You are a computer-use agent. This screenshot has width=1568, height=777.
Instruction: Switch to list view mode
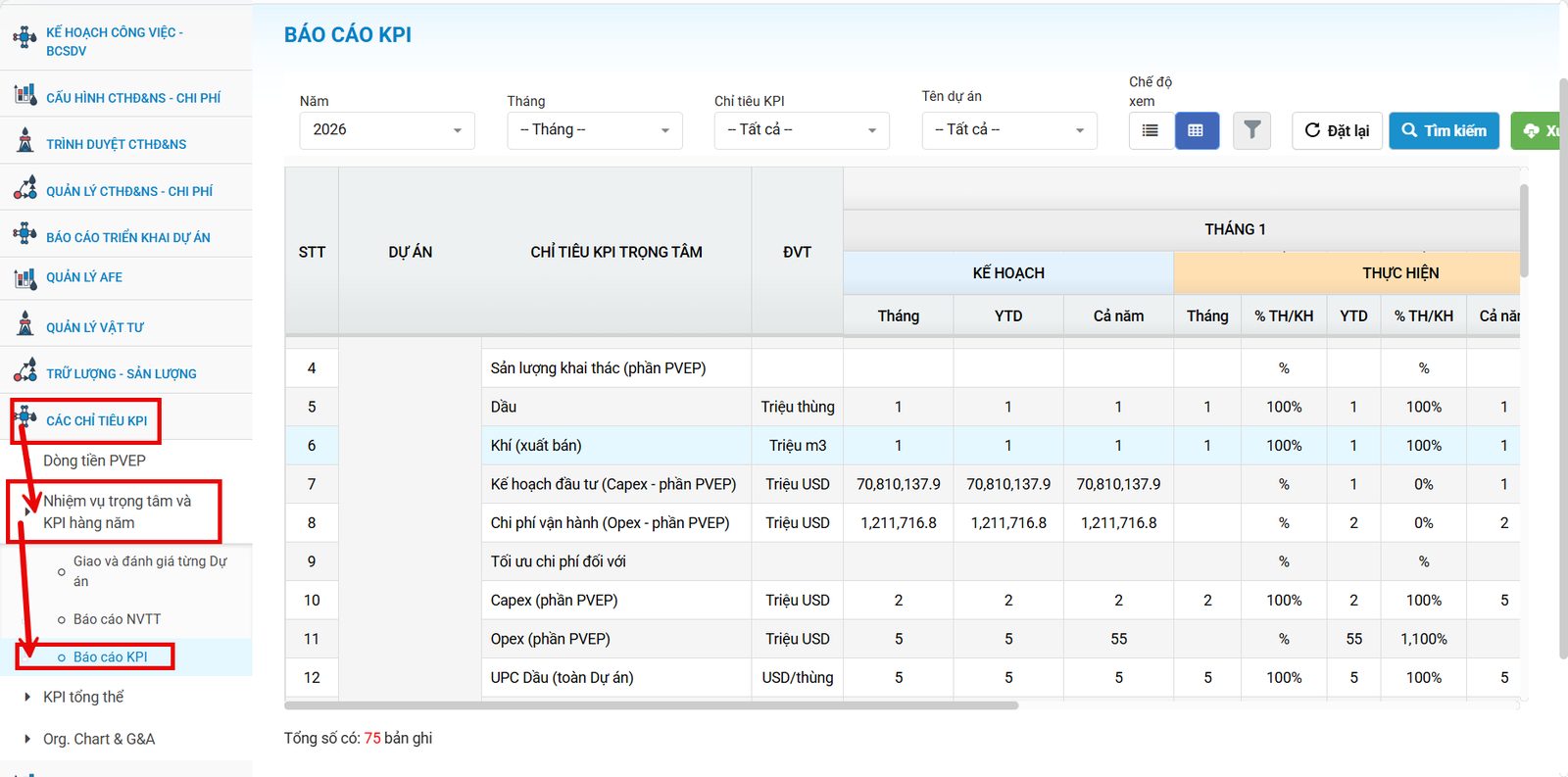tap(1151, 130)
